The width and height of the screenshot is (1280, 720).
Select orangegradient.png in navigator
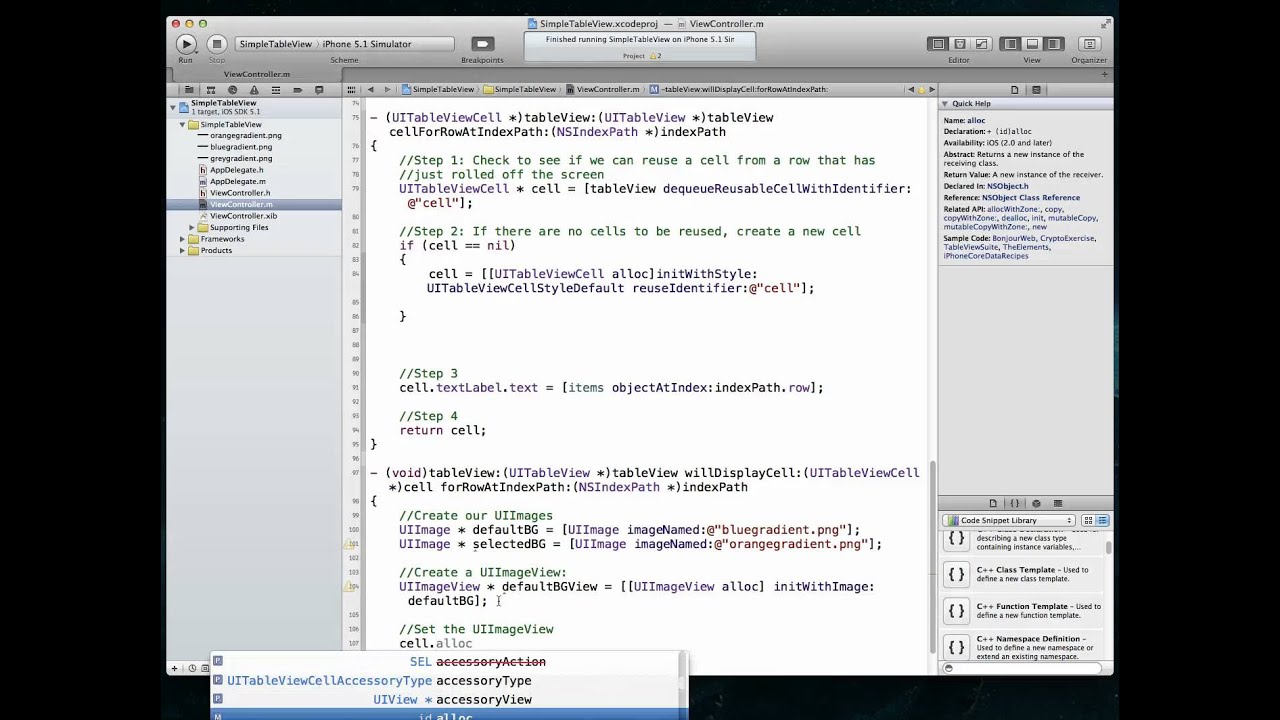[245, 136]
